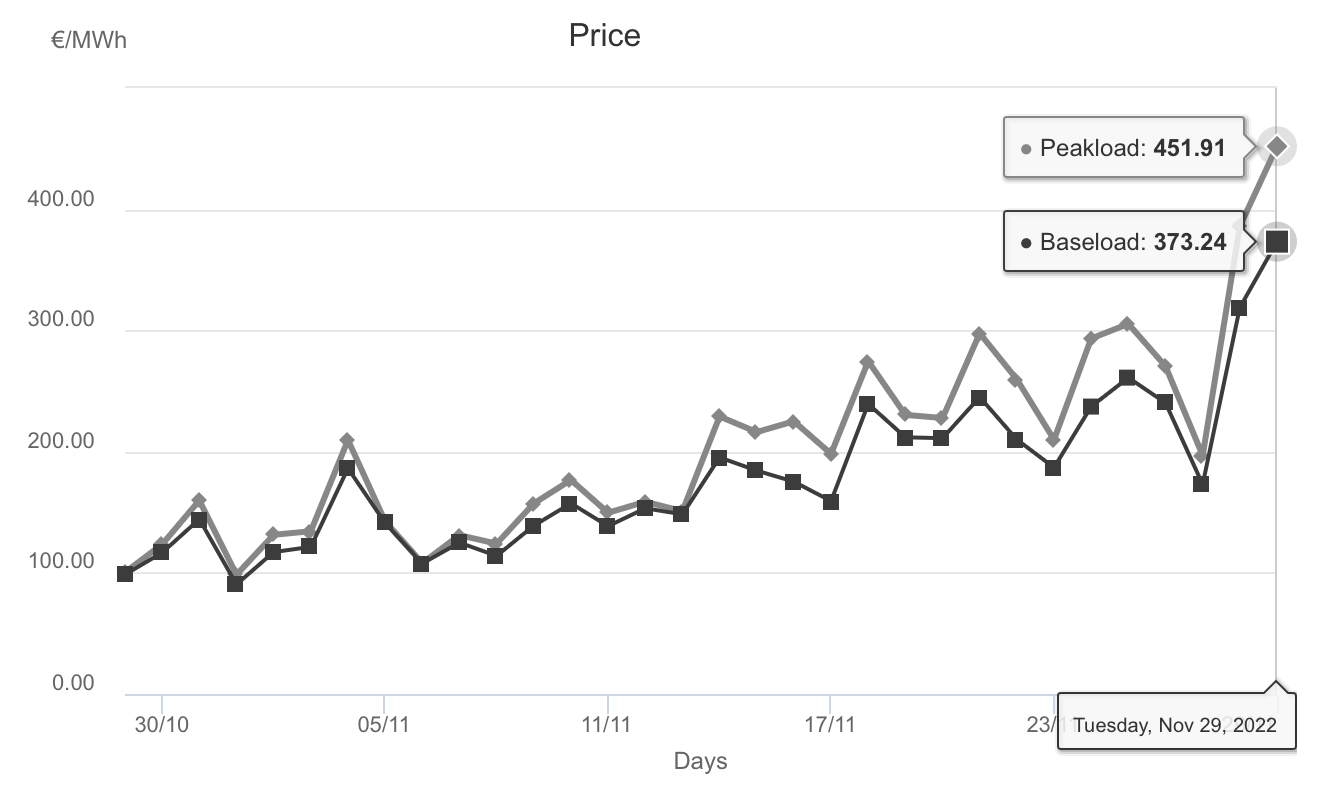This screenshot has height=785, width=1335.
Task: Select the Baseload square marker for 28/11
Action: [1239, 308]
